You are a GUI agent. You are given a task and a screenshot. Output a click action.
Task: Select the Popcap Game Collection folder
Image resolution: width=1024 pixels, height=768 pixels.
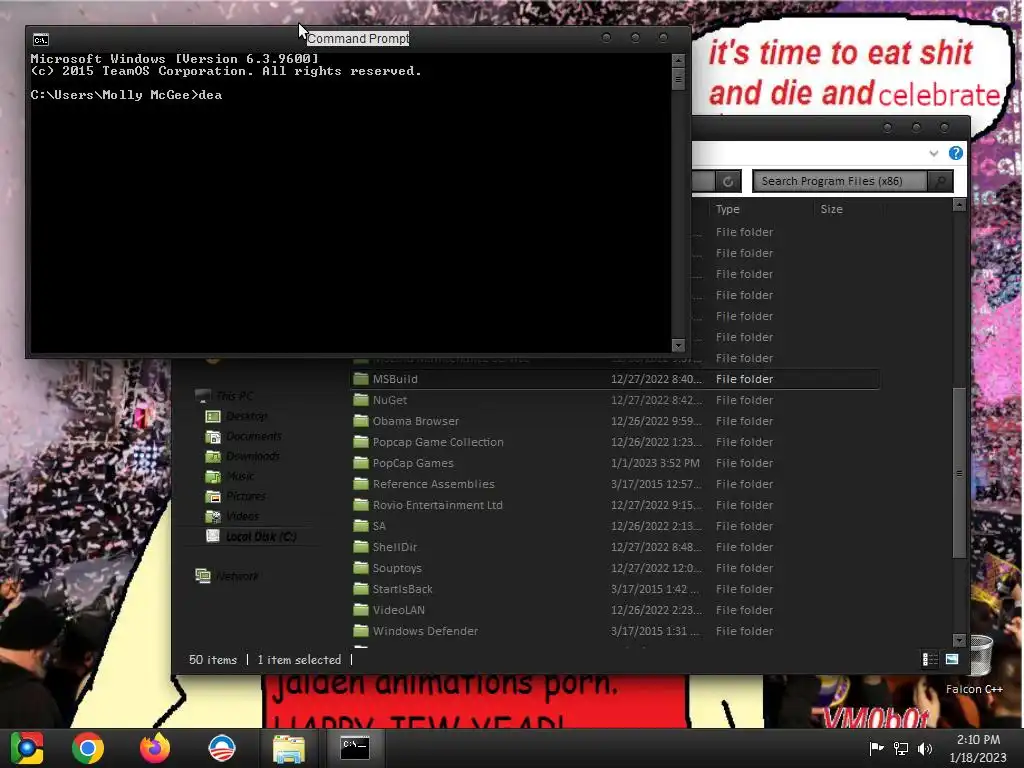(x=615, y=442)
